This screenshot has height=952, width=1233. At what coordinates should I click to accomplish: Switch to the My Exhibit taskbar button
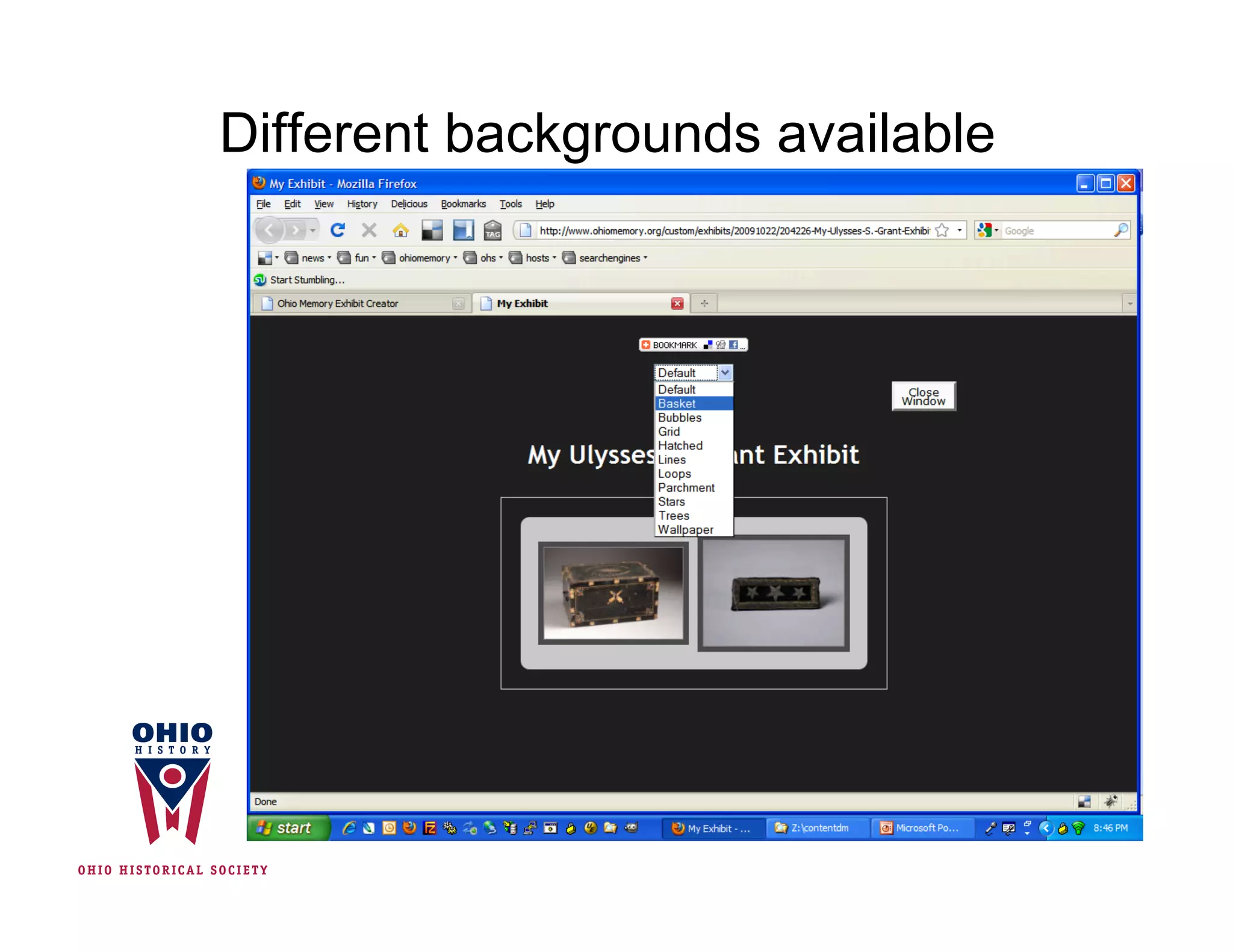(x=713, y=828)
